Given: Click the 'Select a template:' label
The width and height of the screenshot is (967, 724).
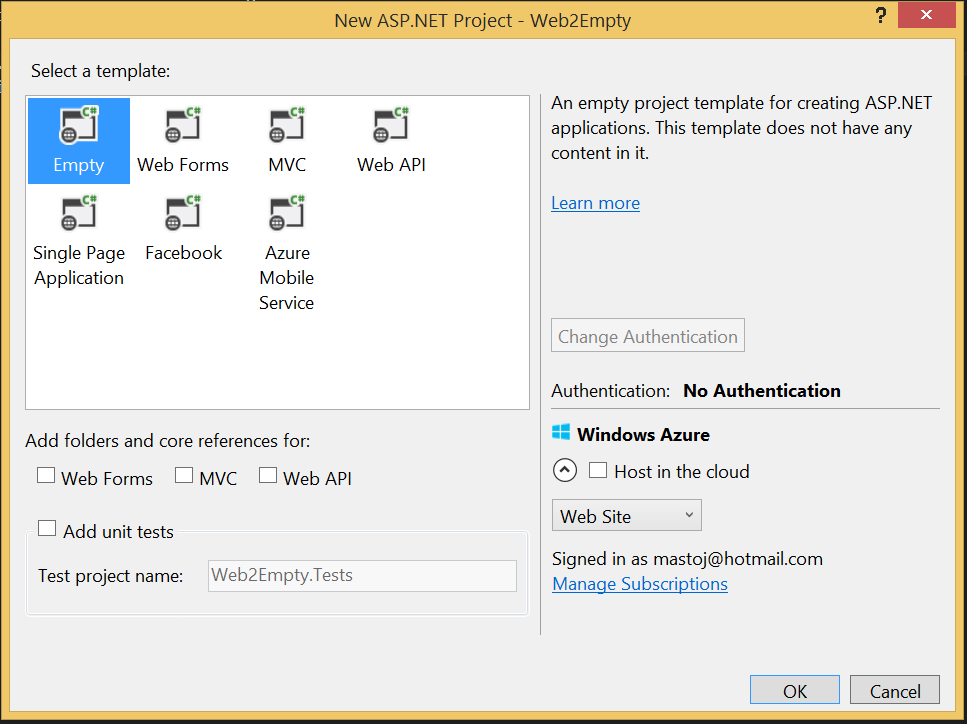Looking at the screenshot, I should pyautogui.click(x=101, y=71).
